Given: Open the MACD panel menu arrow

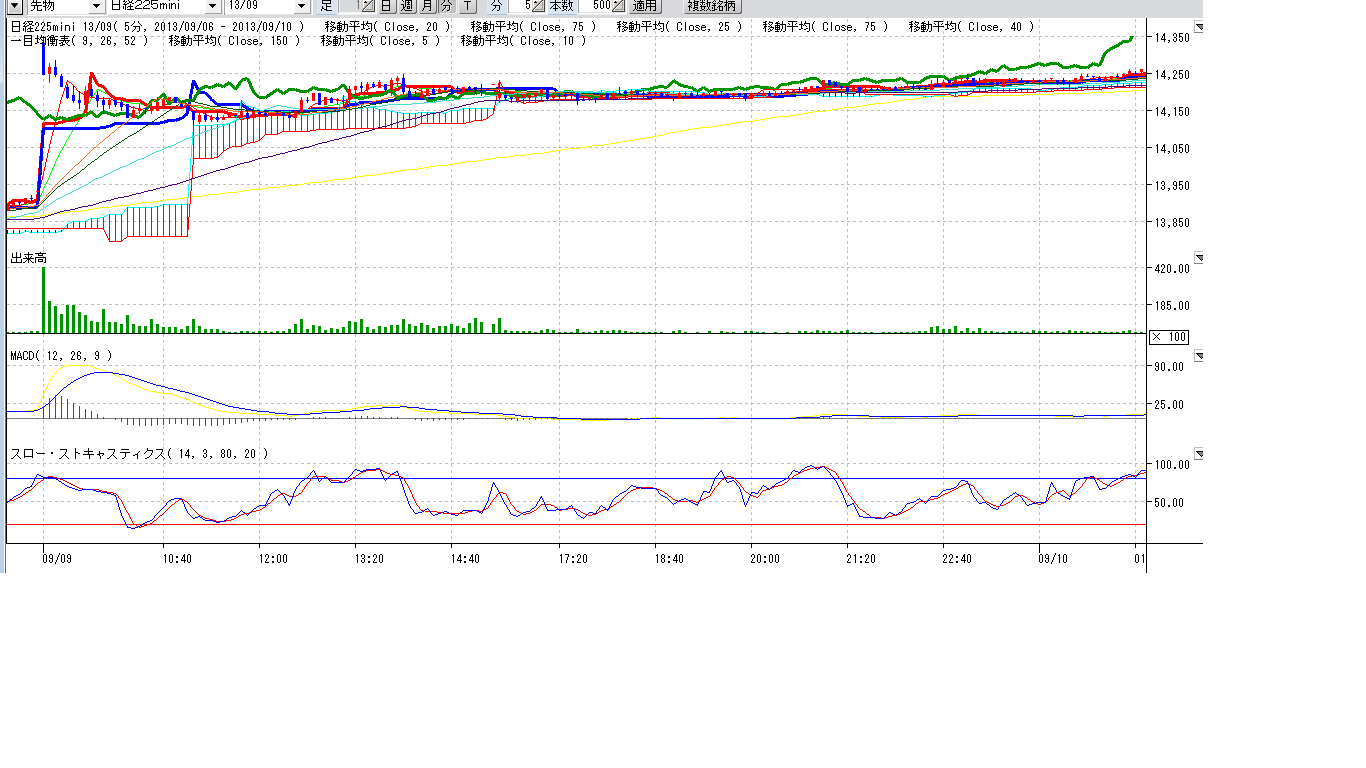Looking at the screenshot, I should click(x=1199, y=356).
